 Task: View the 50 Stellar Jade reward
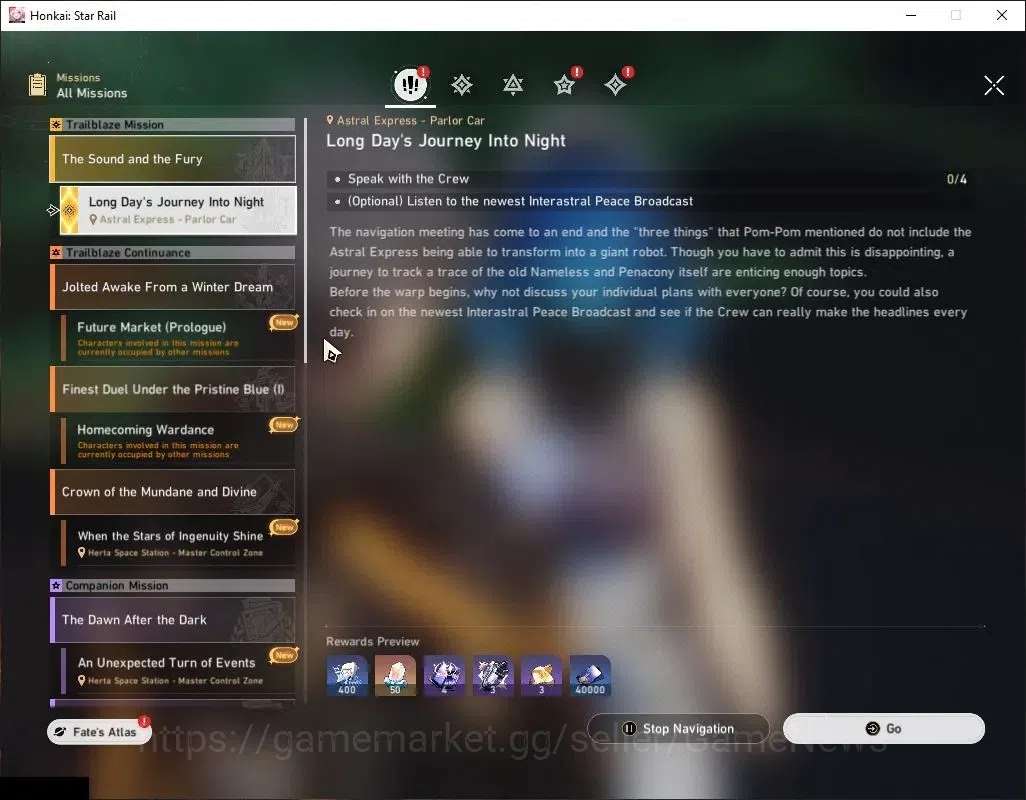(x=395, y=676)
